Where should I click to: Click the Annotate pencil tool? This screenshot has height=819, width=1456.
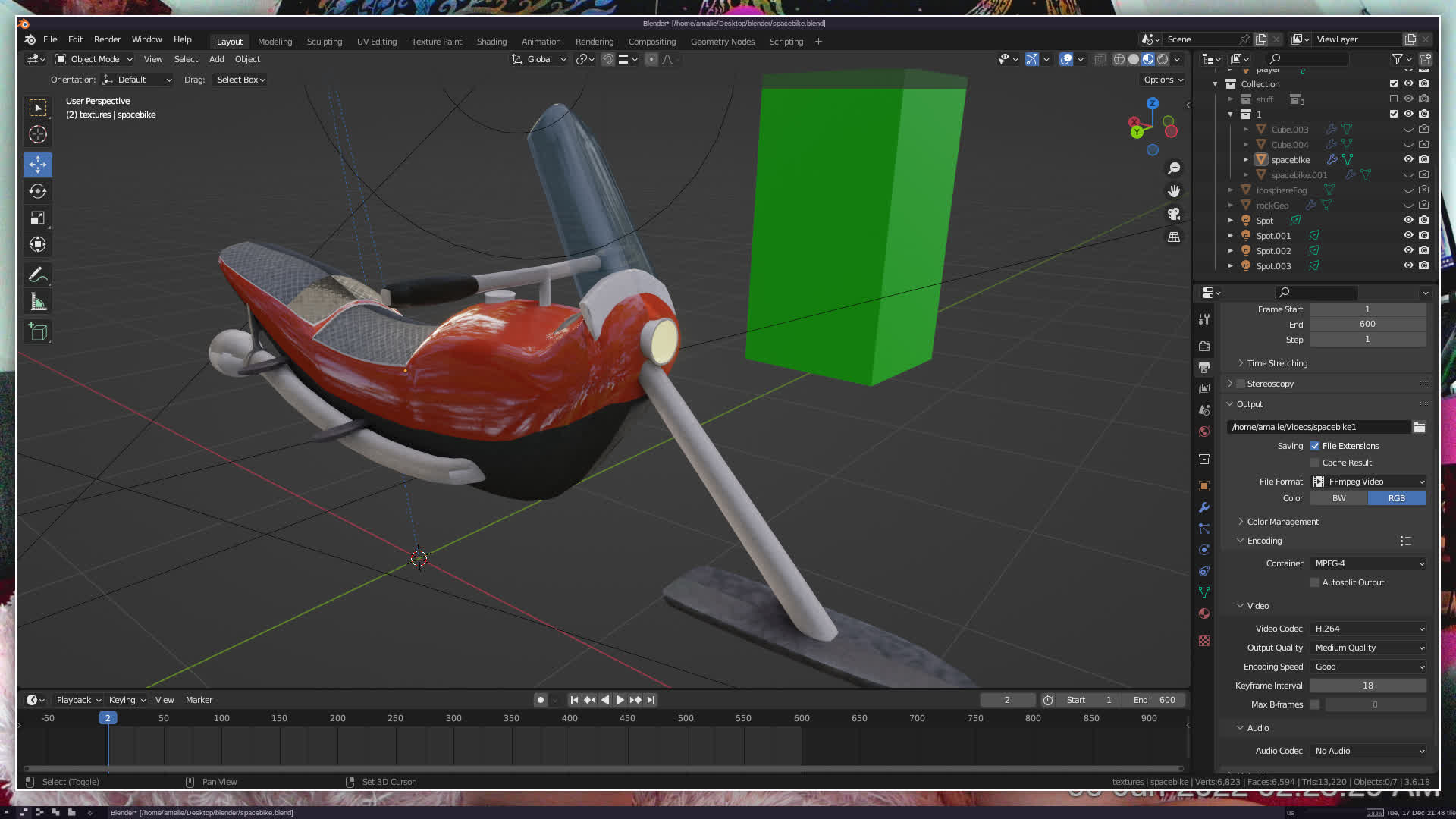37,275
